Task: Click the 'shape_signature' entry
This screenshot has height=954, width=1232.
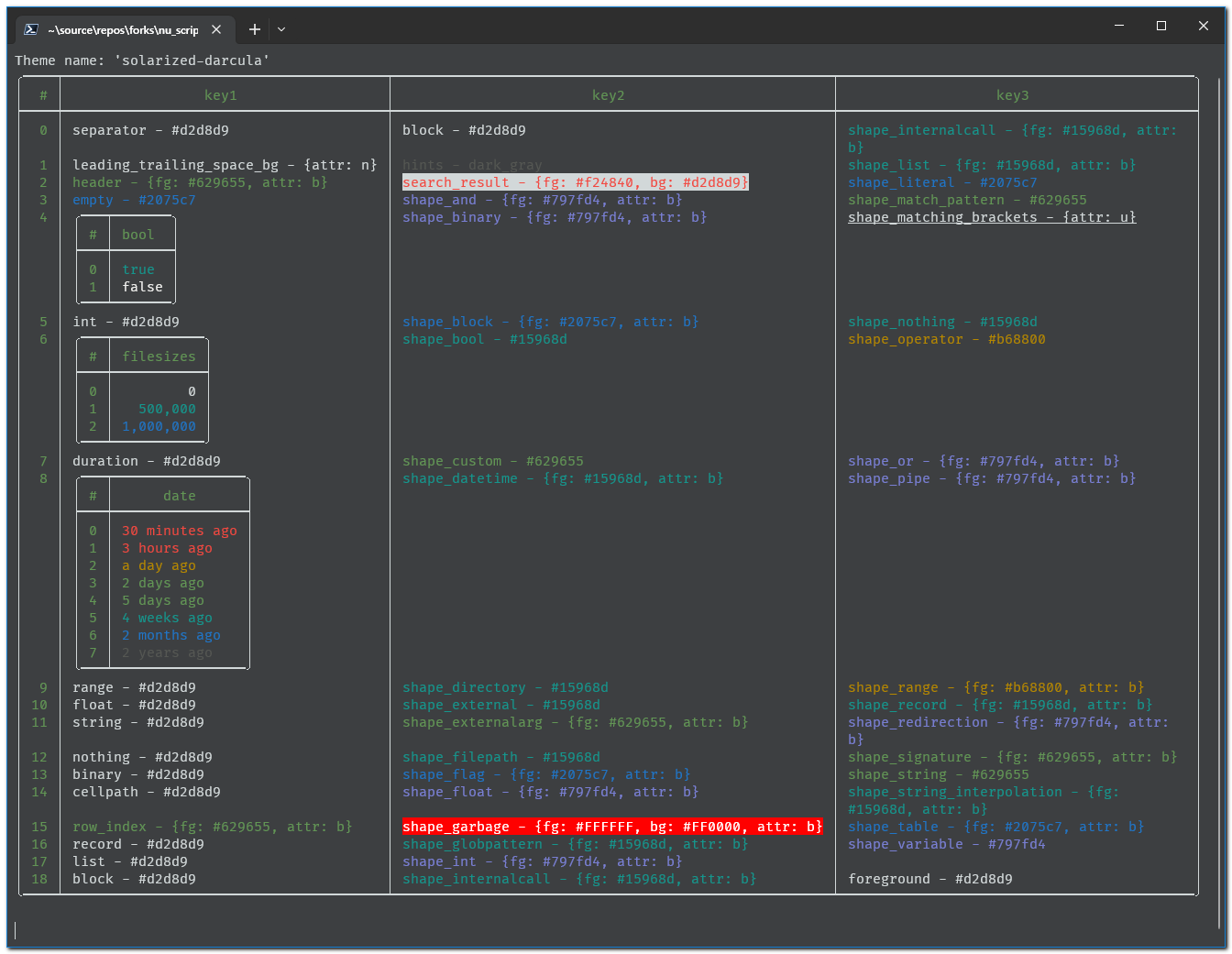Action: click(1013, 757)
